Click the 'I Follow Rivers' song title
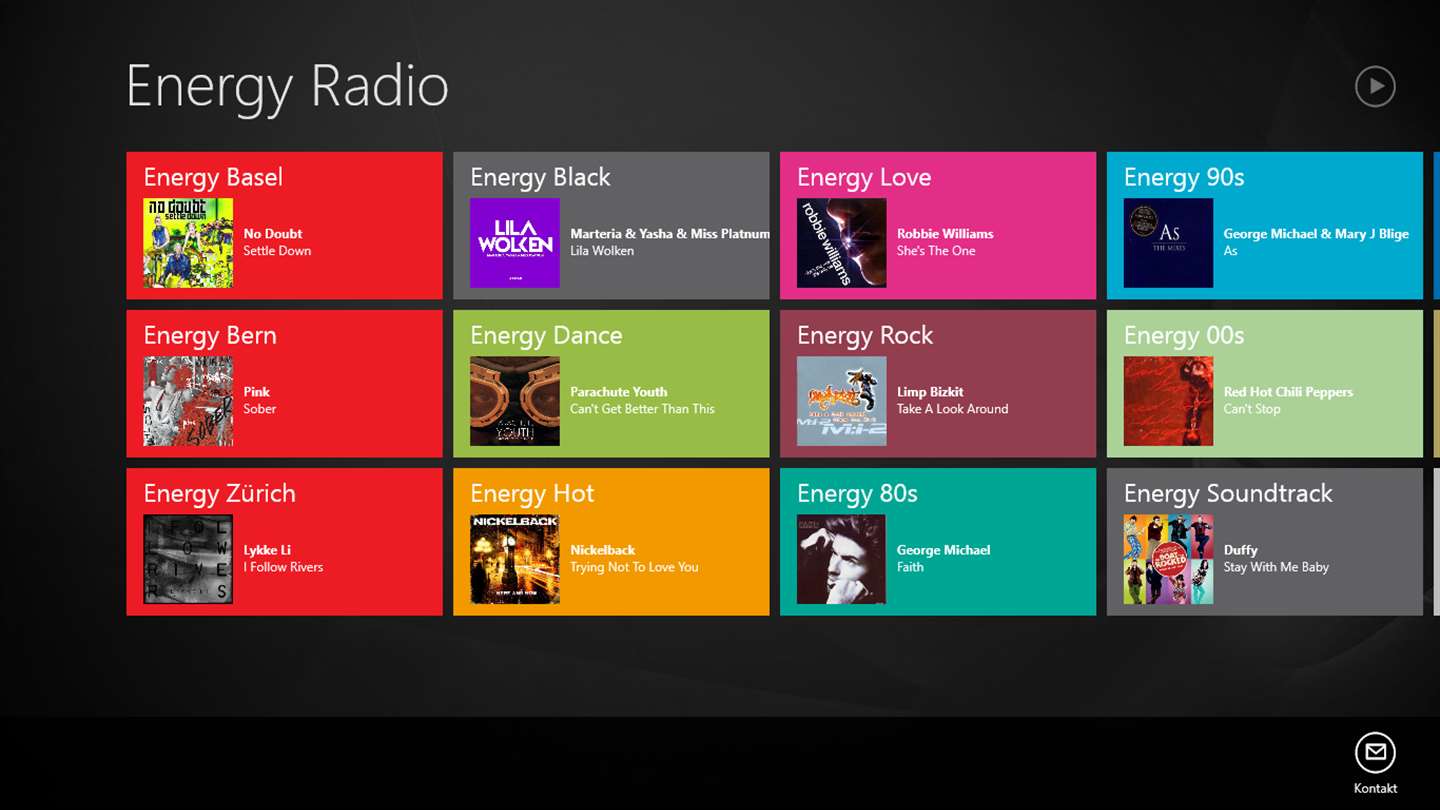Image resolution: width=1440 pixels, height=810 pixels. (284, 567)
